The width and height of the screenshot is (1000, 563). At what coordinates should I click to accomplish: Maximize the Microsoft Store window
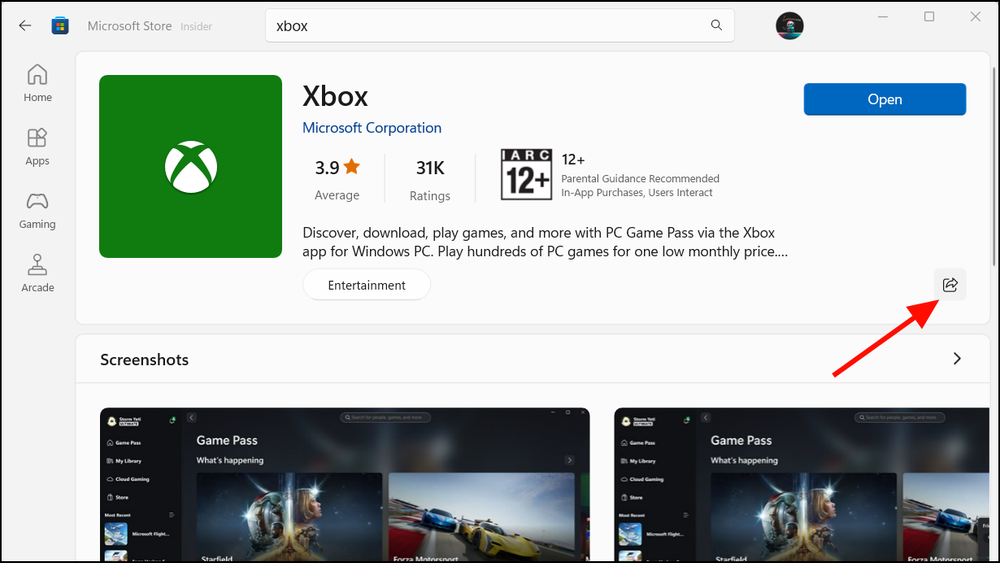coord(929,17)
